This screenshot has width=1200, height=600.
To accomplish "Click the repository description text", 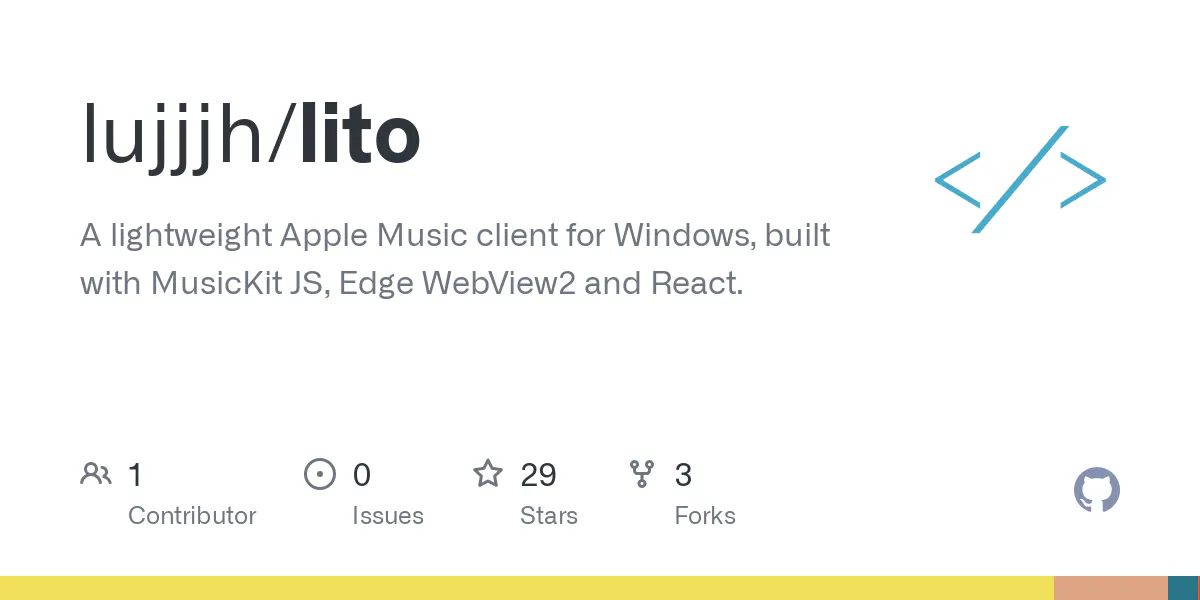I will click(455, 259).
